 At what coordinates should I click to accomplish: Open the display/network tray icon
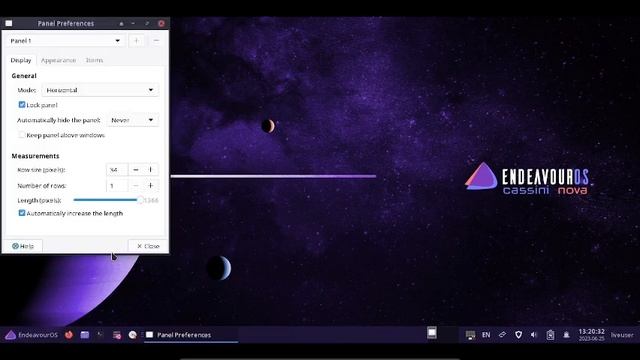(470, 335)
